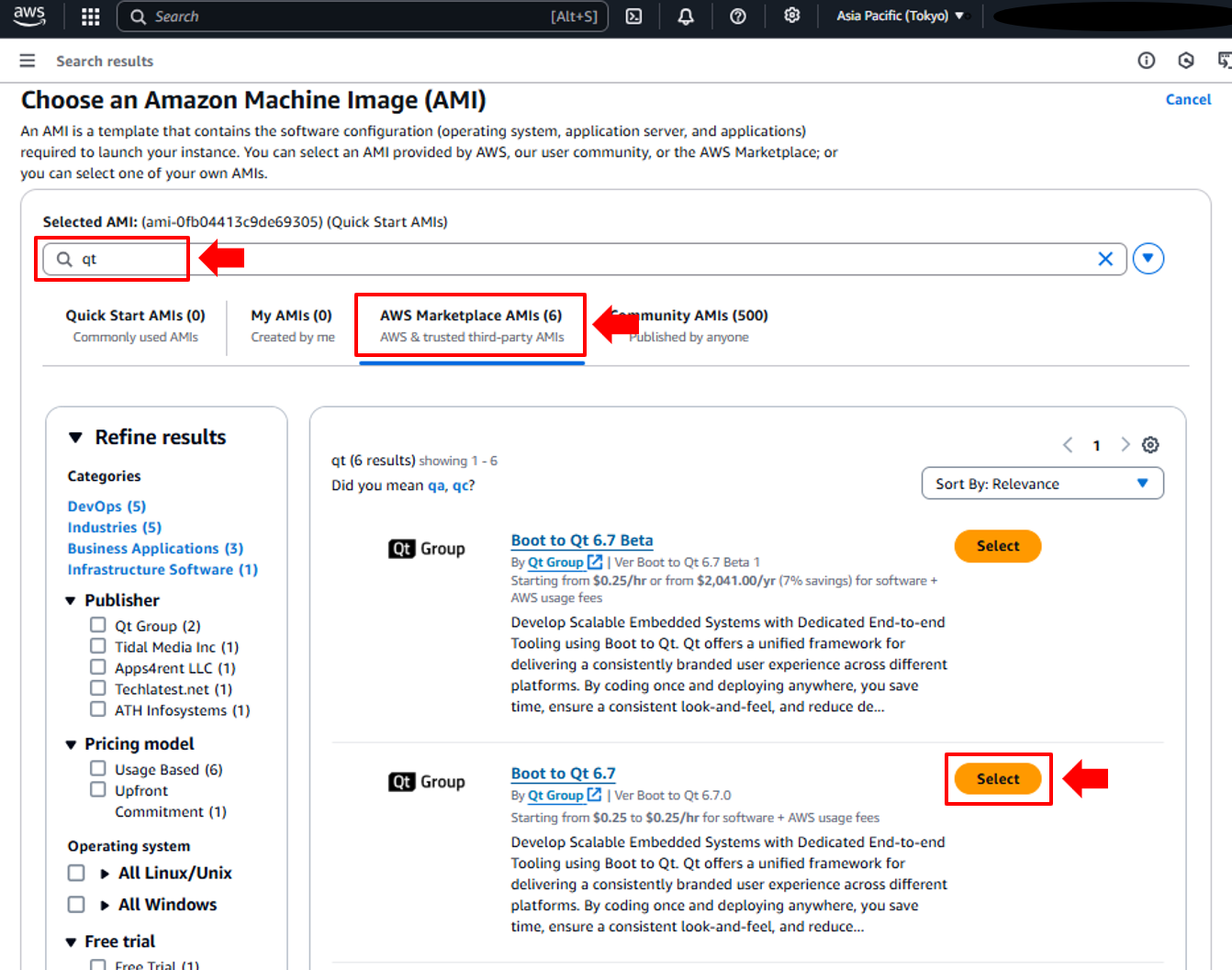Viewport: 1232px width, 970px height.
Task: Open the help question mark menu
Action: pyautogui.click(x=738, y=17)
